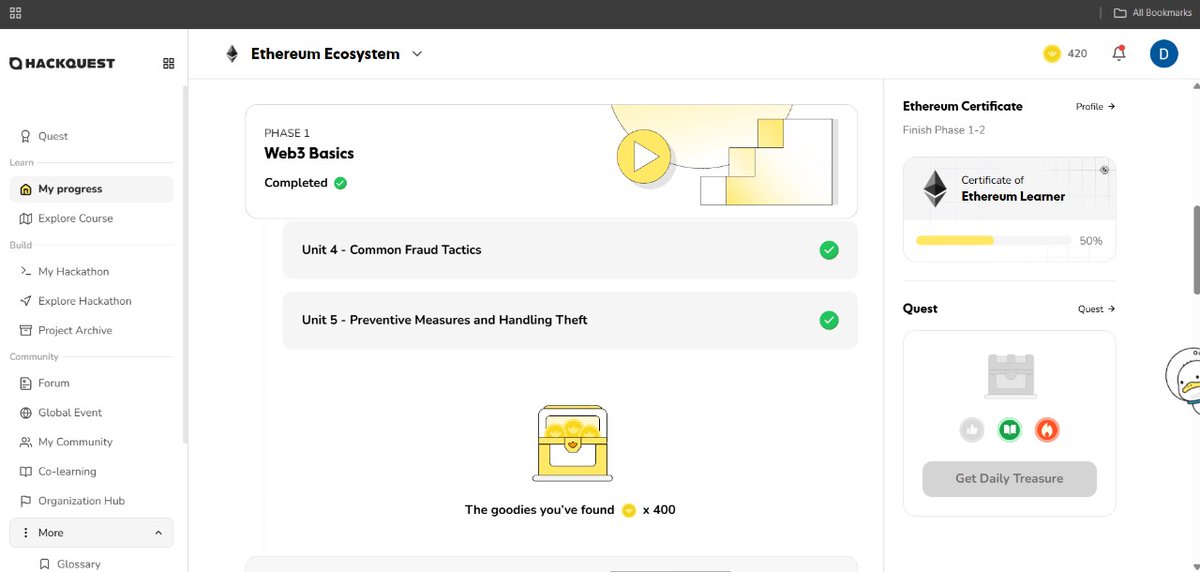Click the yellow treasure chest
Screen dimensions: 1200x572
coord(572,444)
